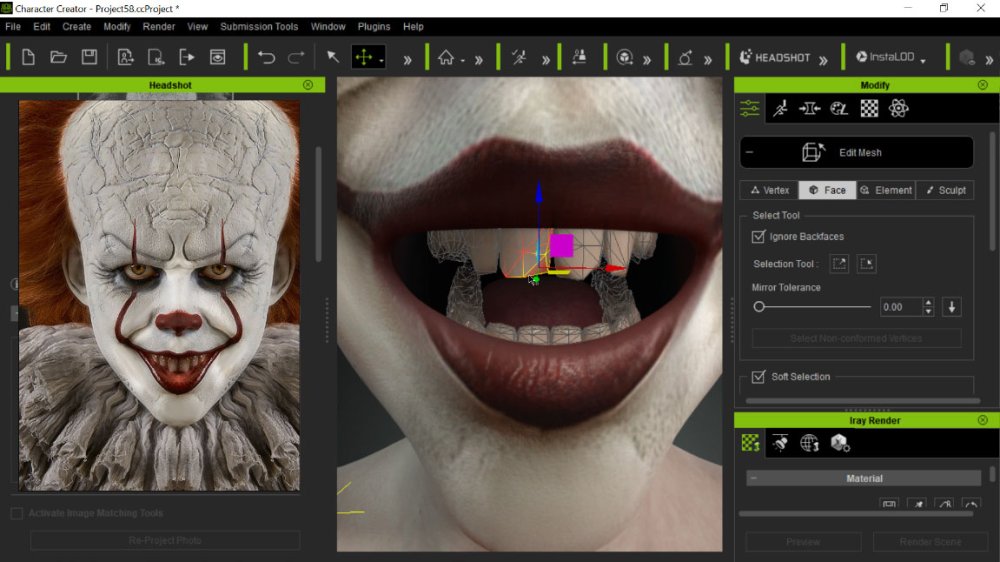The height and width of the screenshot is (562, 1000).
Task: Select the Iray checker render settings icon
Action: point(751,443)
